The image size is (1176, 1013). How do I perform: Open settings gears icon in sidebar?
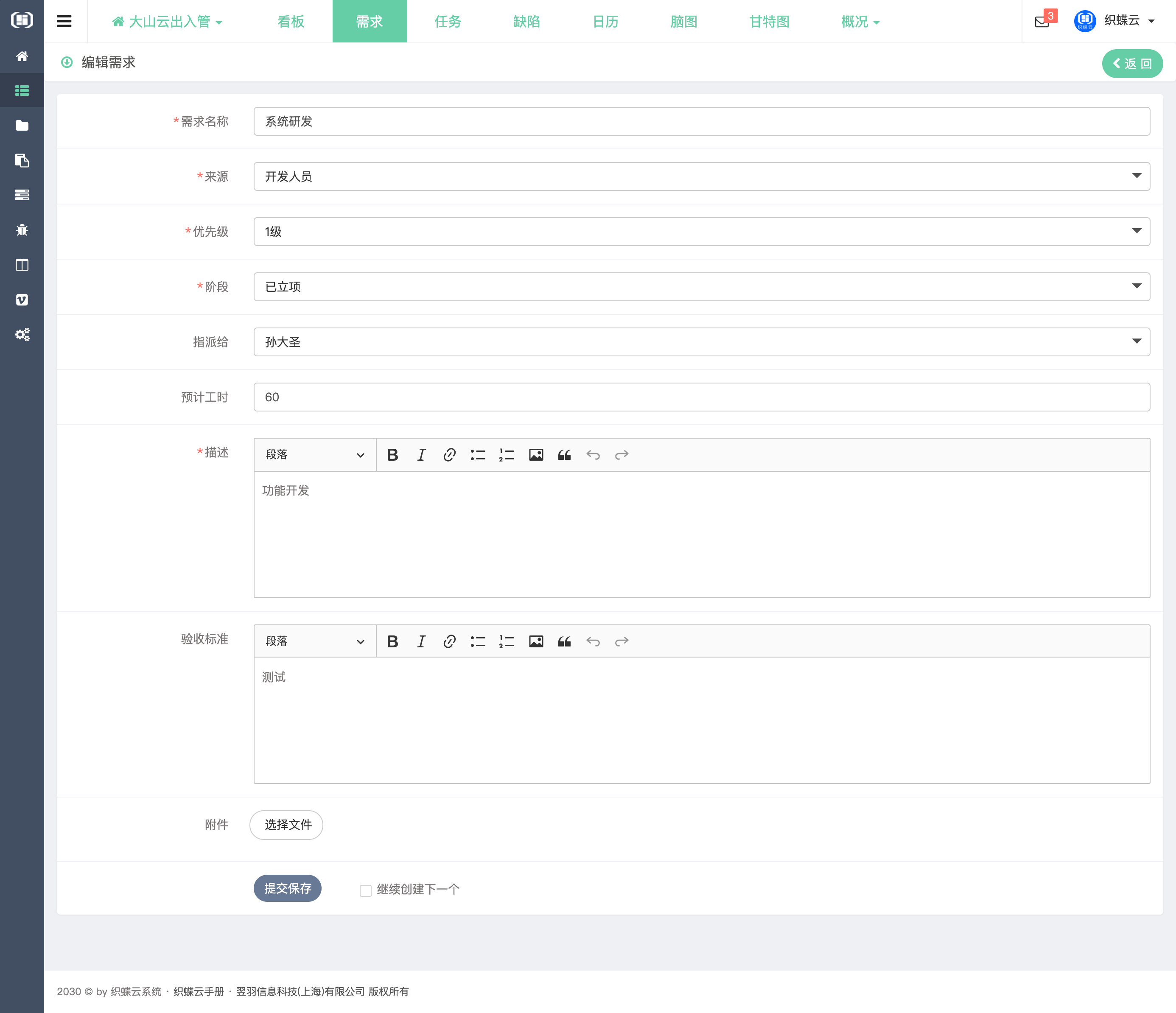[x=22, y=334]
